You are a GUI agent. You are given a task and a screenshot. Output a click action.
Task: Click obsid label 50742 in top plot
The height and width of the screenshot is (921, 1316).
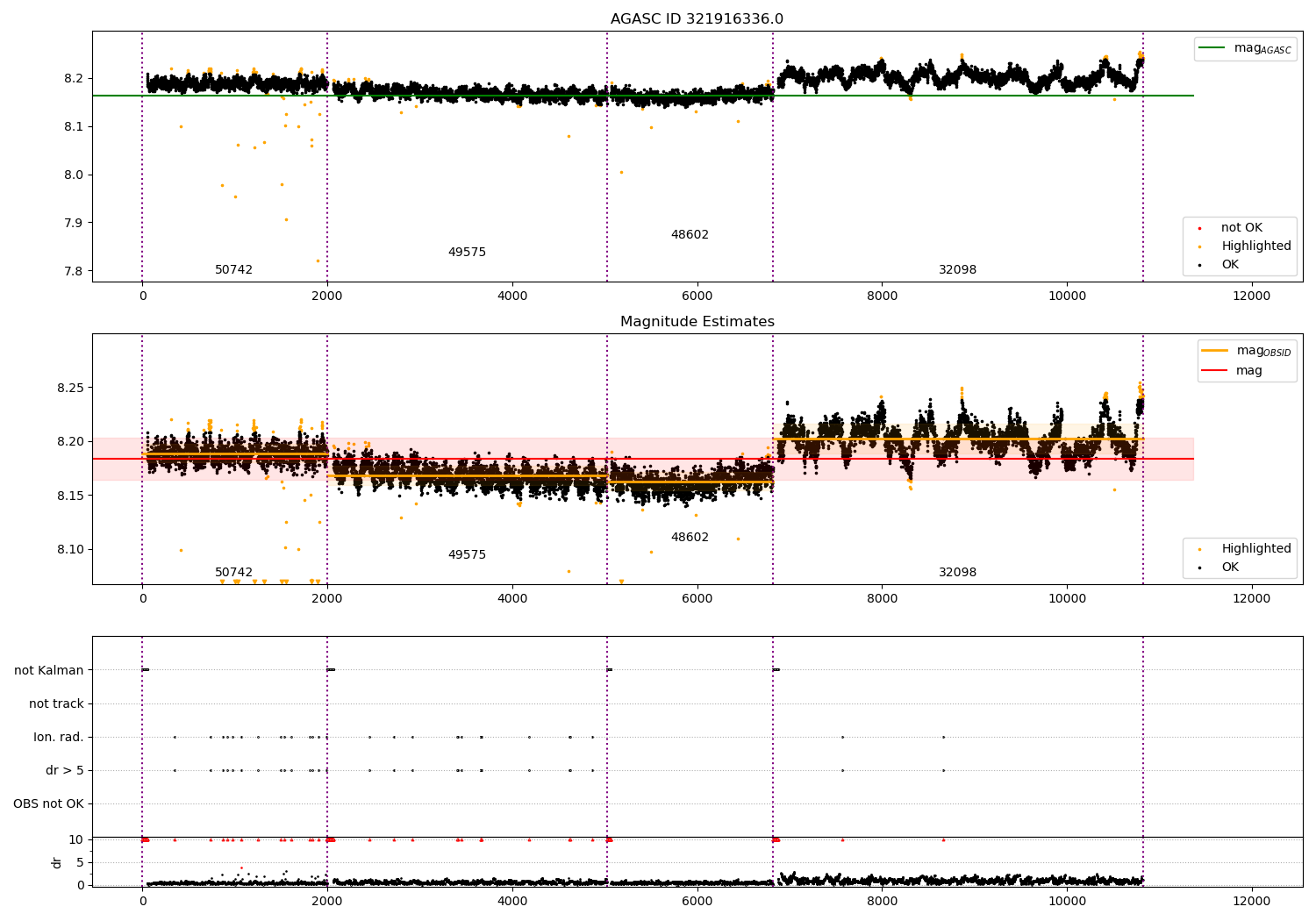[x=233, y=270]
